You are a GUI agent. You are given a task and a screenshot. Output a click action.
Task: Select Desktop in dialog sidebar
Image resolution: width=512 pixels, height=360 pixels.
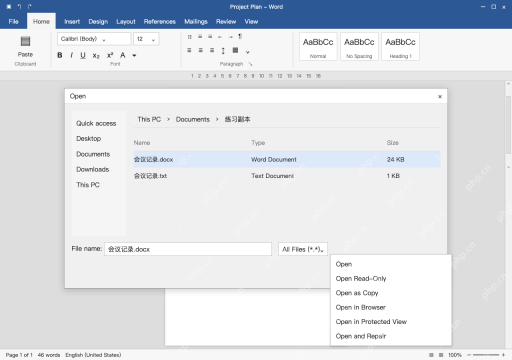coord(89,139)
